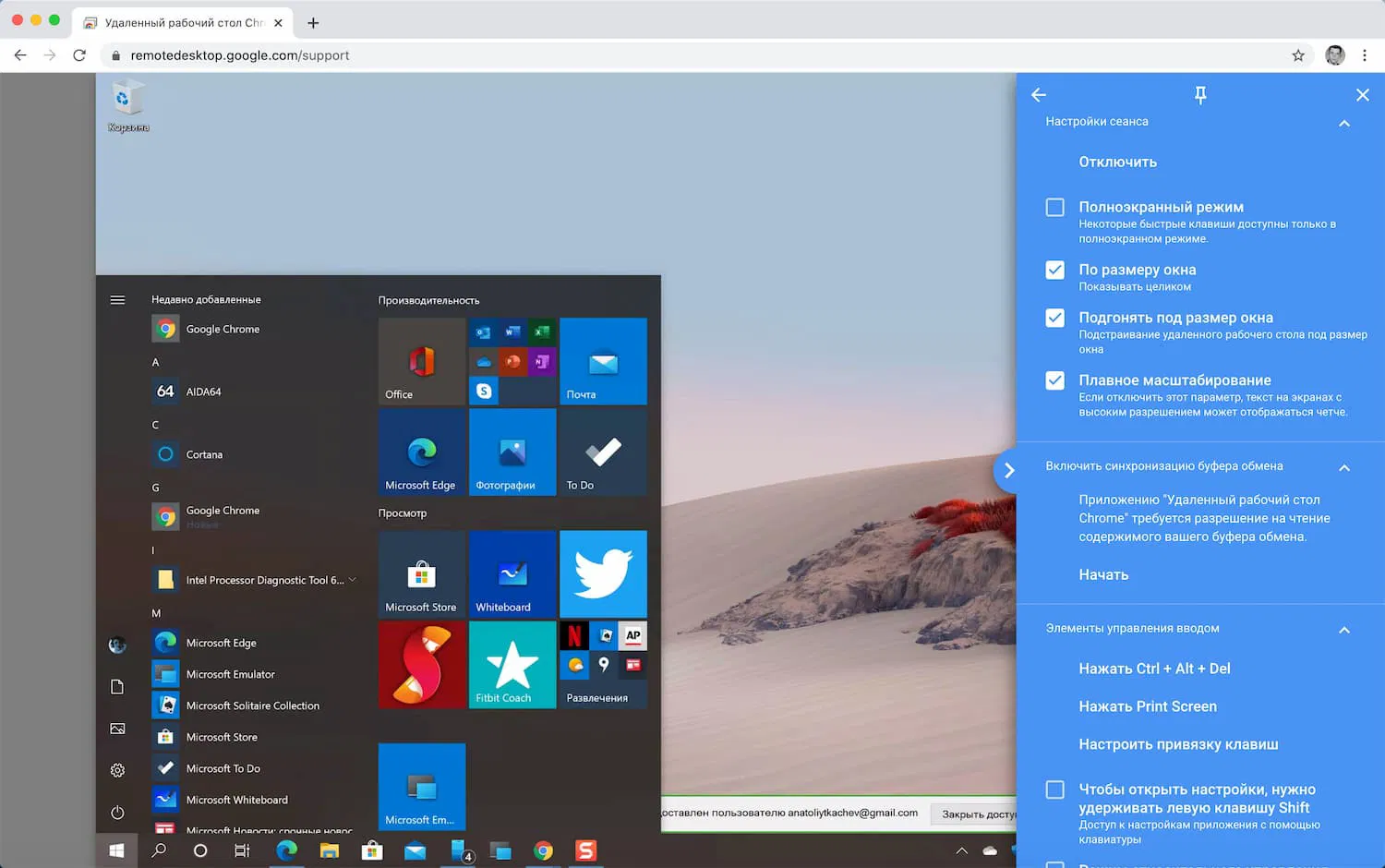Collapse the Настройки сеанса section
The height and width of the screenshot is (868, 1385).
click(x=1344, y=123)
